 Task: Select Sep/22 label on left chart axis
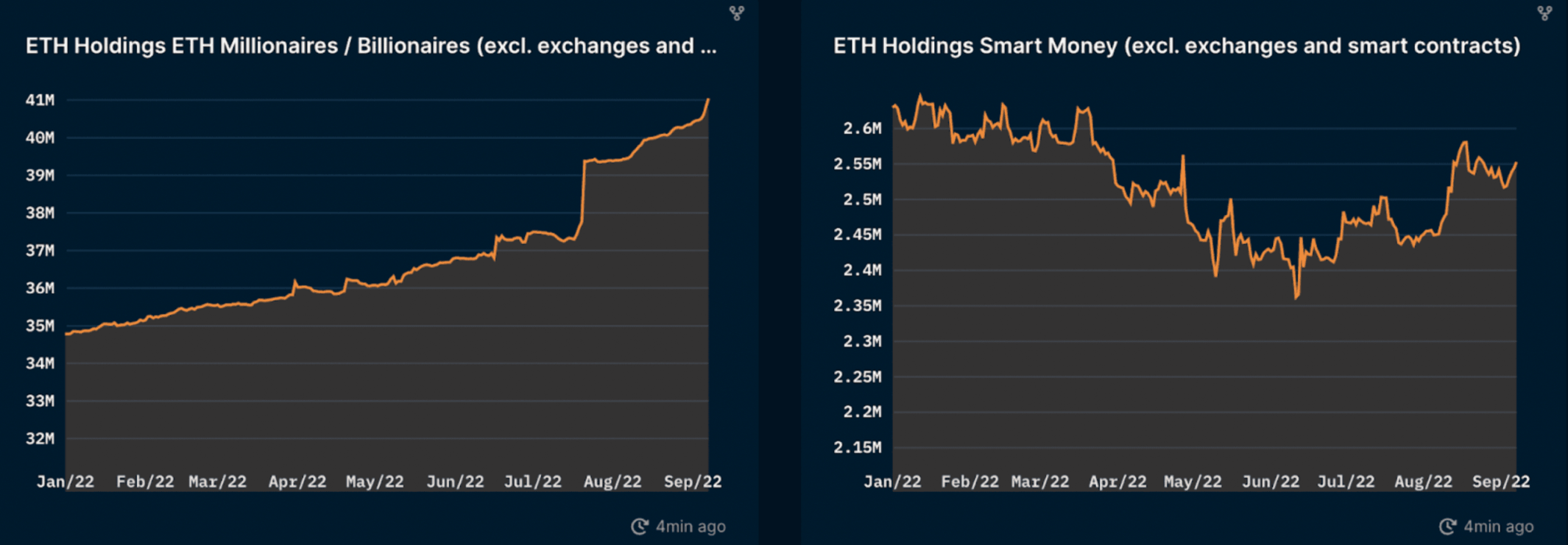693,482
